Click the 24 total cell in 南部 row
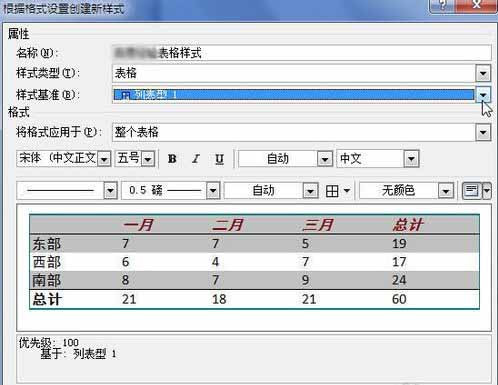 [x=399, y=280]
